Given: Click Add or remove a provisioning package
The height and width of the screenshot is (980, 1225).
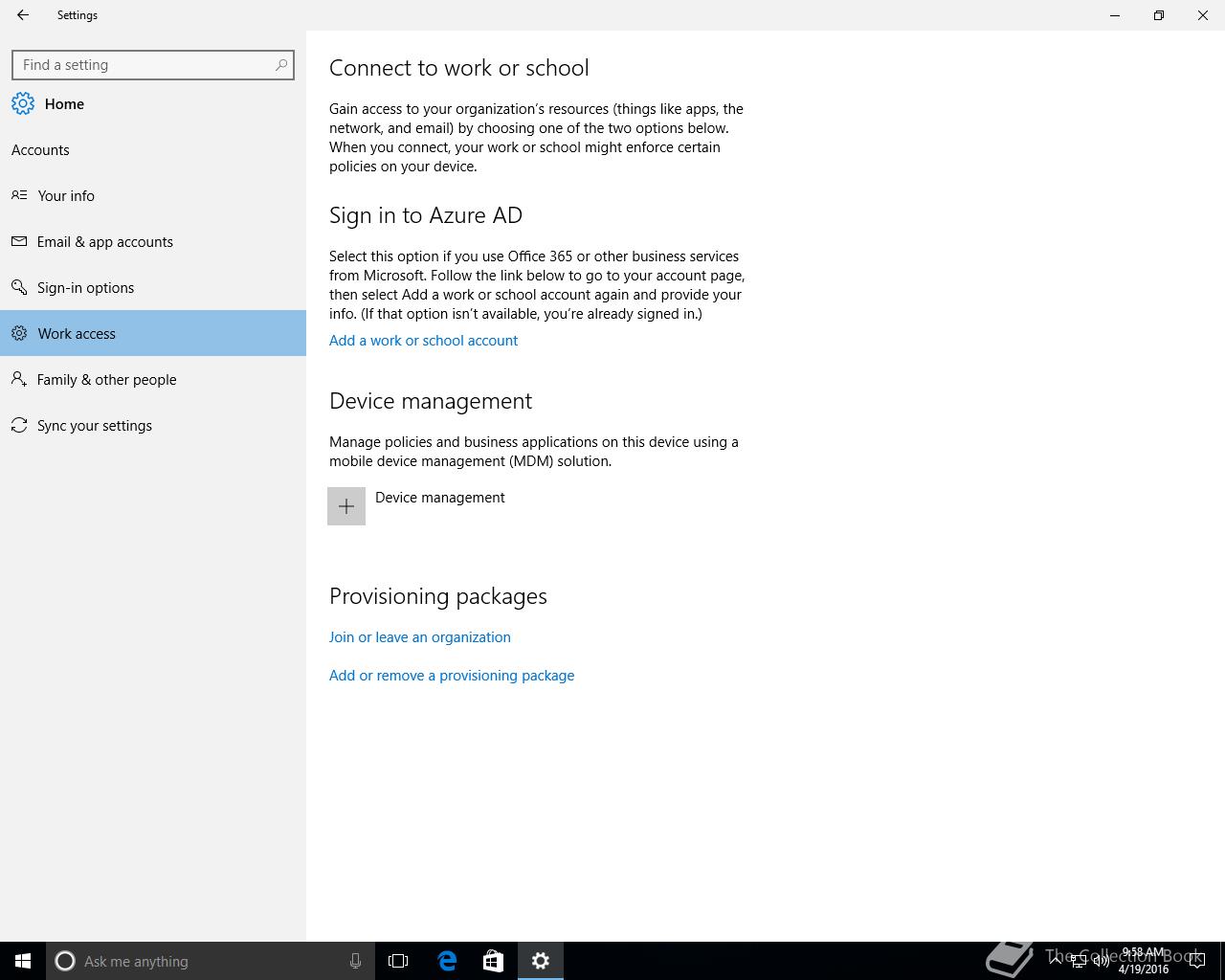Looking at the screenshot, I should pos(452,676).
